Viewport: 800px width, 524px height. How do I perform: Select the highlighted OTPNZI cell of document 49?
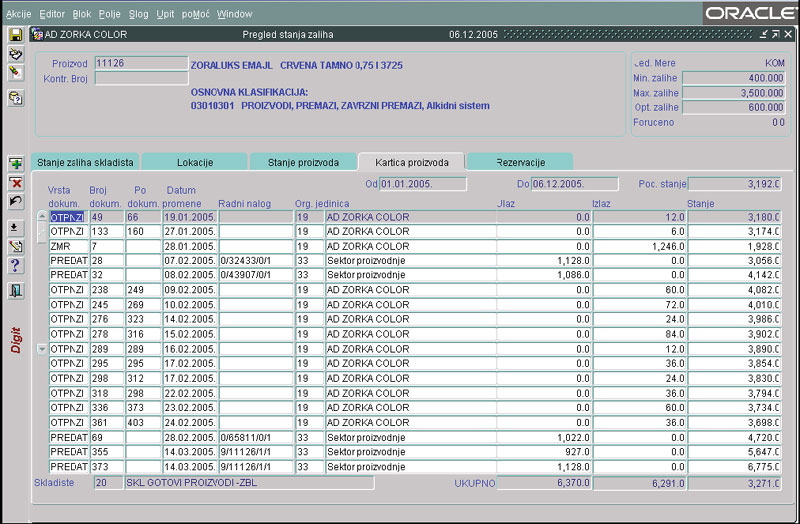[x=68, y=217]
